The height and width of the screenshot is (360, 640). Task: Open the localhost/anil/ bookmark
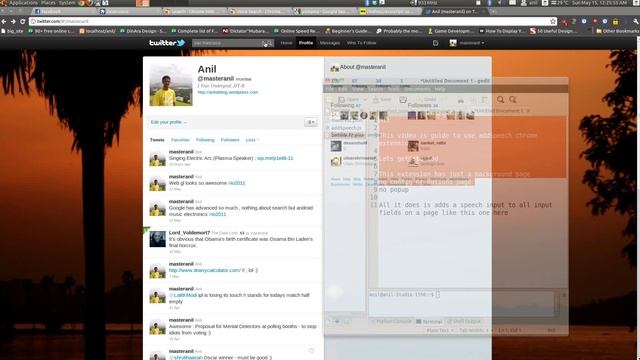[x=97, y=31]
